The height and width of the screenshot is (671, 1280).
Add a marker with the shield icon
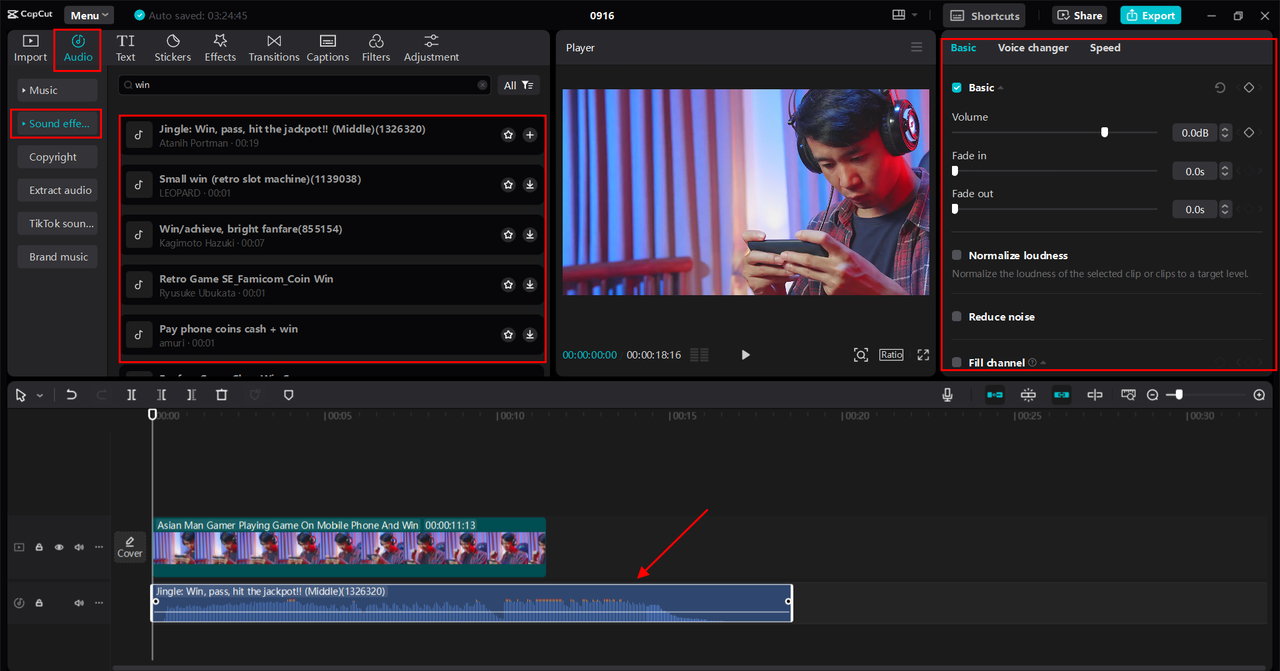pos(288,395)
